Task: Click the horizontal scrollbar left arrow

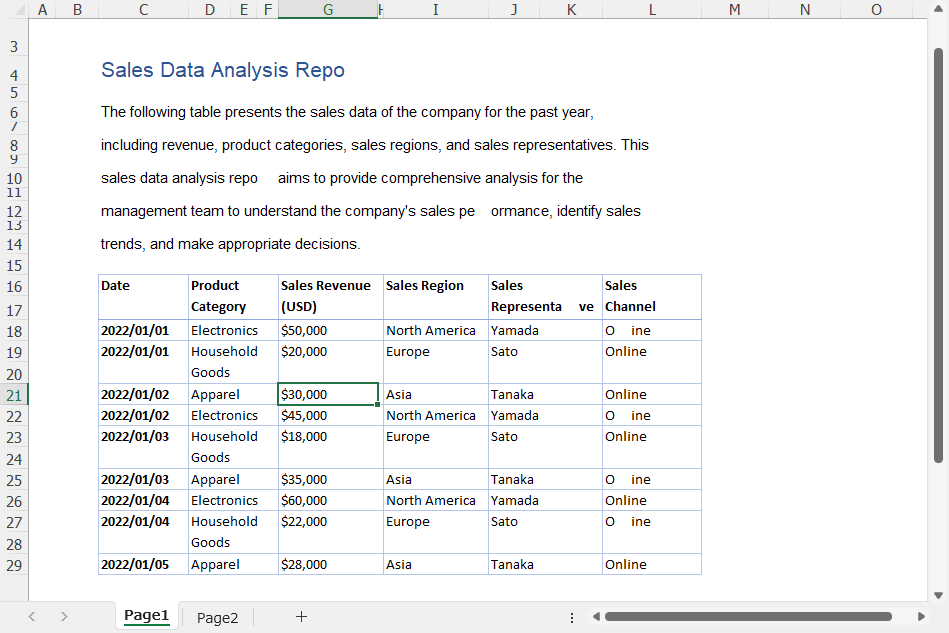Action: pos(597,617)
